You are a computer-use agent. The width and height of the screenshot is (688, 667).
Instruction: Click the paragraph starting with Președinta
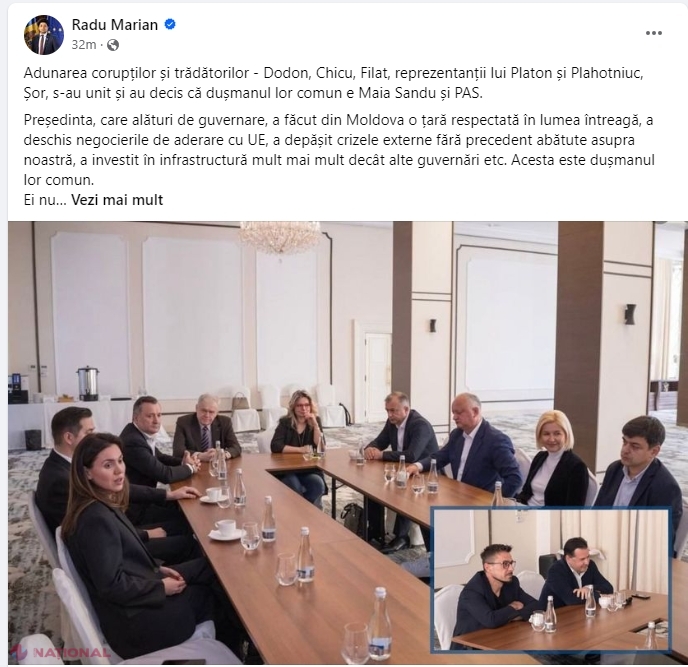[x=339, y=150]
